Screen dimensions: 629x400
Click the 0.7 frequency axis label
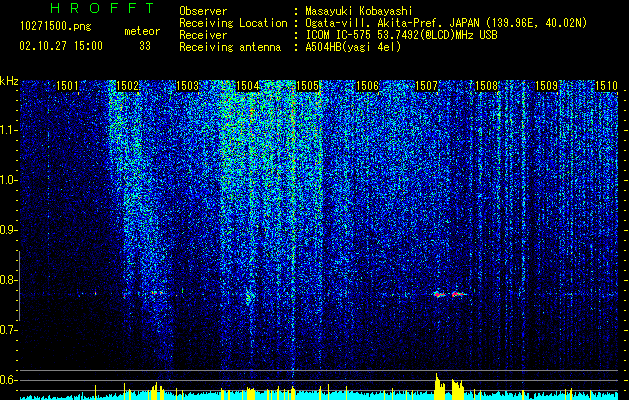pos(8,330)
